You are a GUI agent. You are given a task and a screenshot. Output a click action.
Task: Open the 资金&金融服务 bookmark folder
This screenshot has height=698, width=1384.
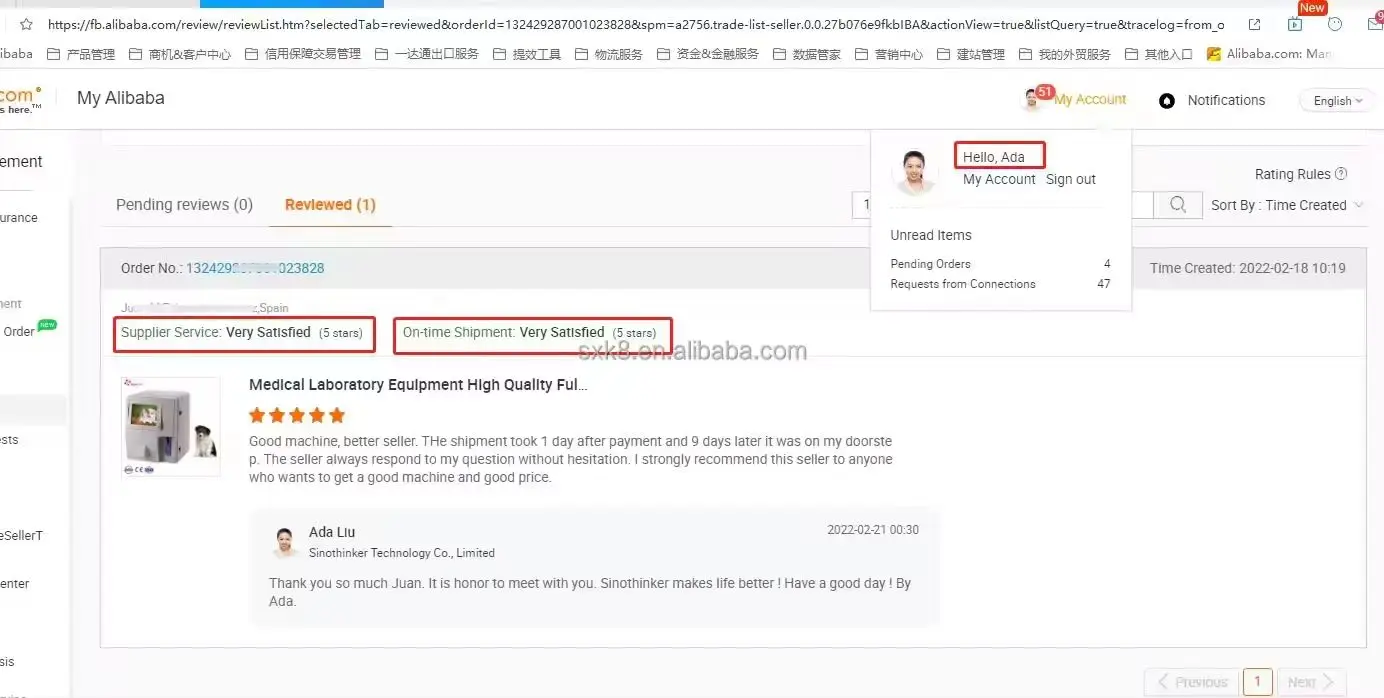[x=707, y=54]
